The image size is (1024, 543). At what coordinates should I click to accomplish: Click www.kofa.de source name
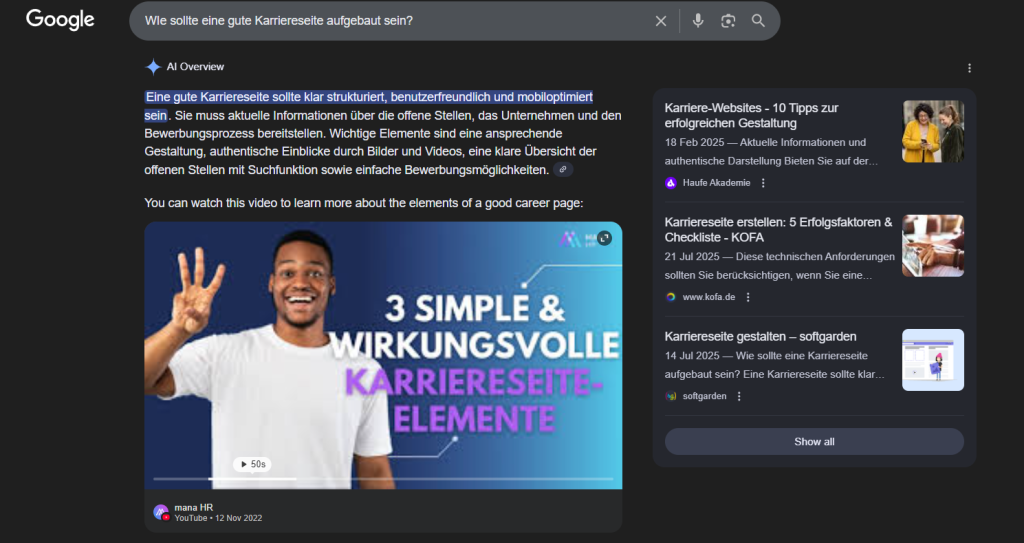click(x=709, y=297)
